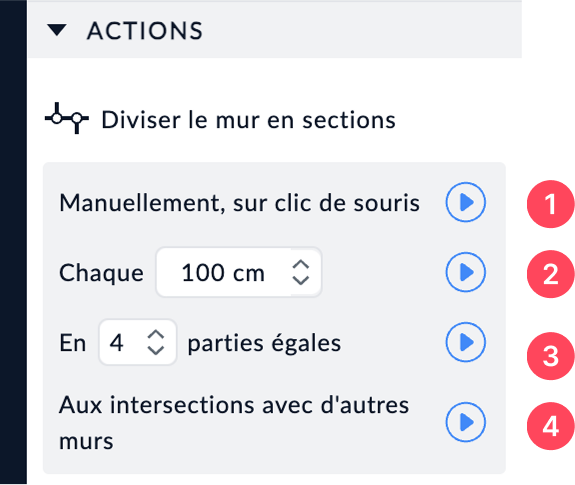Decrease the parts count down arrow

155,350
